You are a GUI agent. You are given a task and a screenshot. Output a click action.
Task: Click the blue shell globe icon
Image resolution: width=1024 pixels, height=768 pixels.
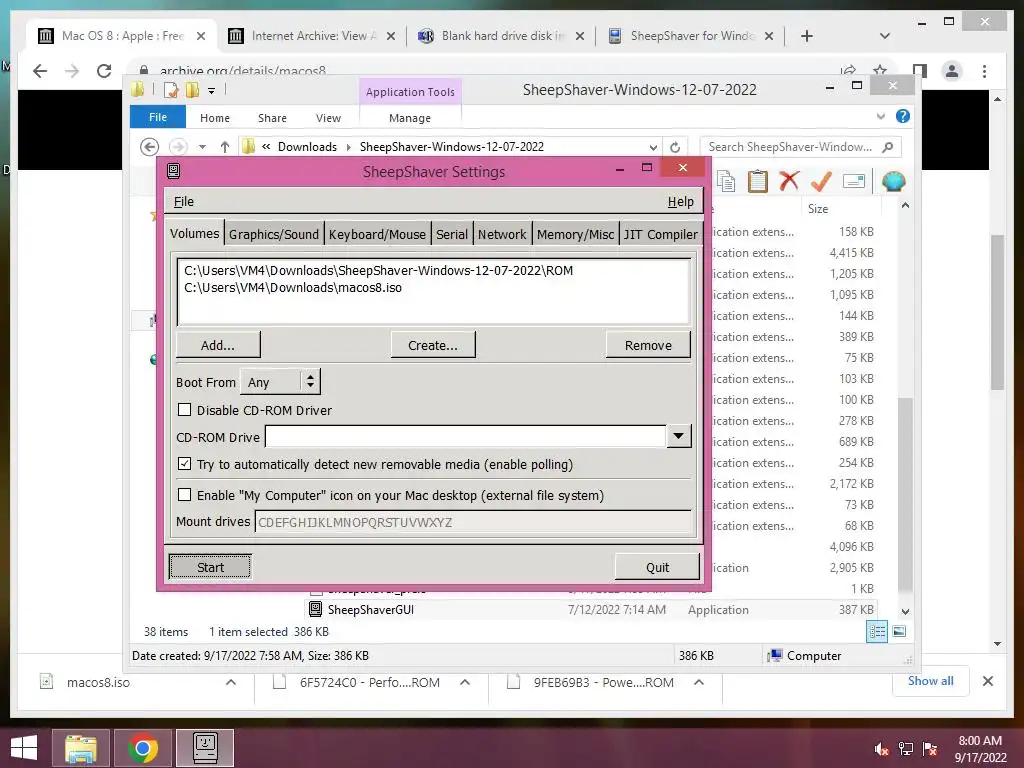tap(893, 181)
